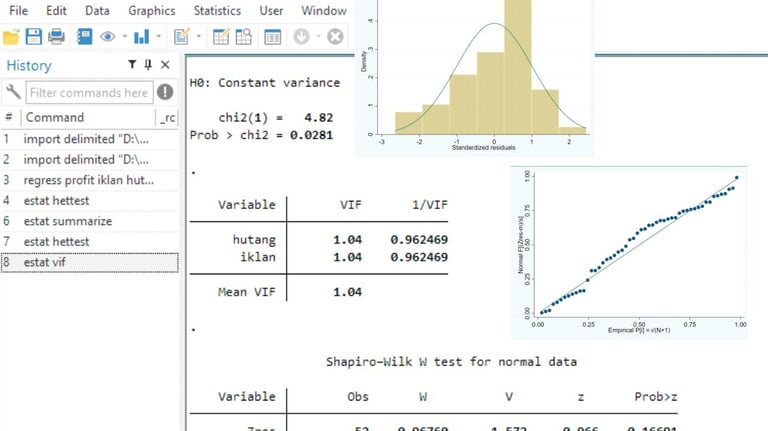The image size is (768, 431).
Task: Open the Window menu
Action: pos(324,10)
